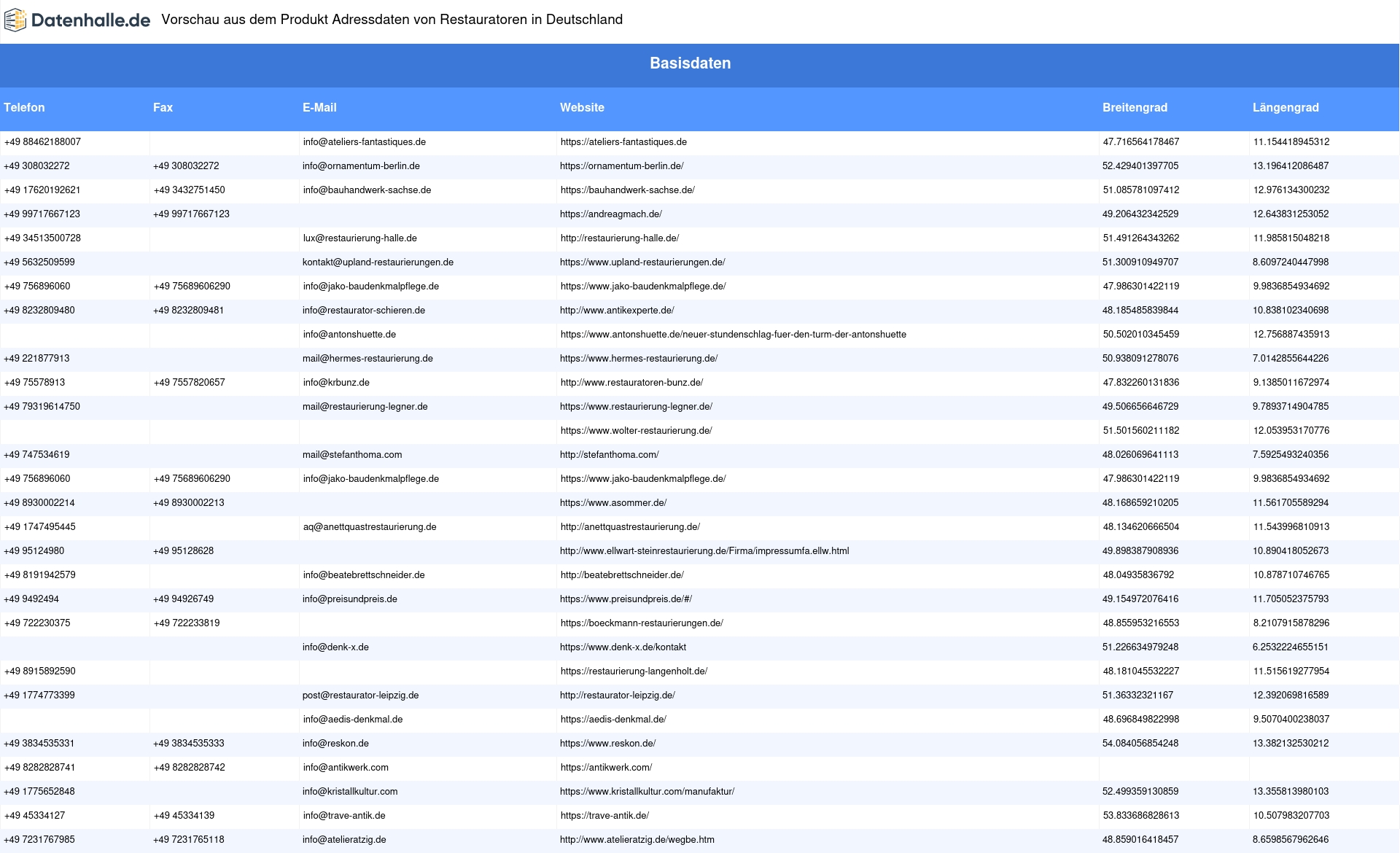Select the Breitengrad column header

(1135, 107)
